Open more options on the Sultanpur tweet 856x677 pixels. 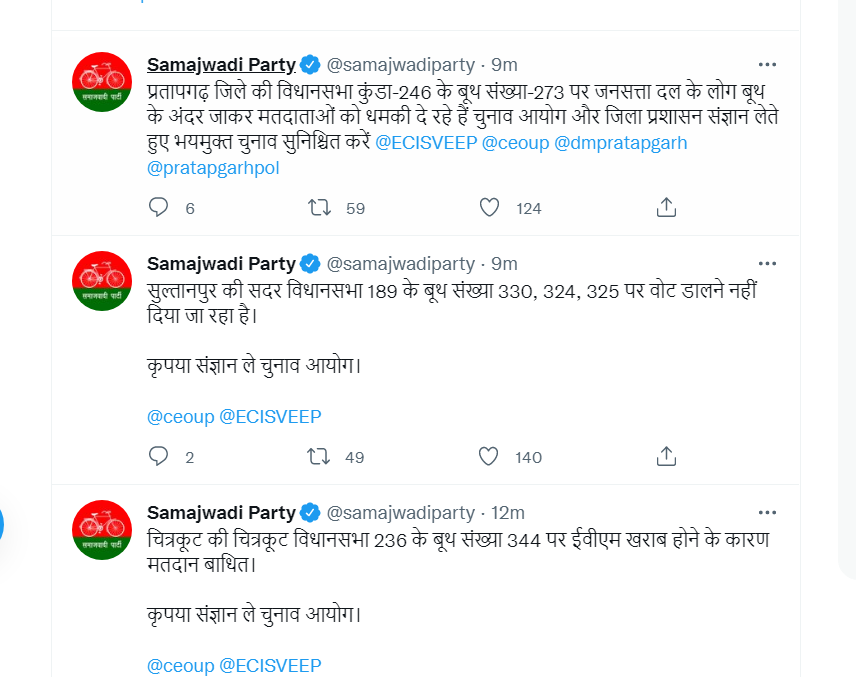(767, 263)
